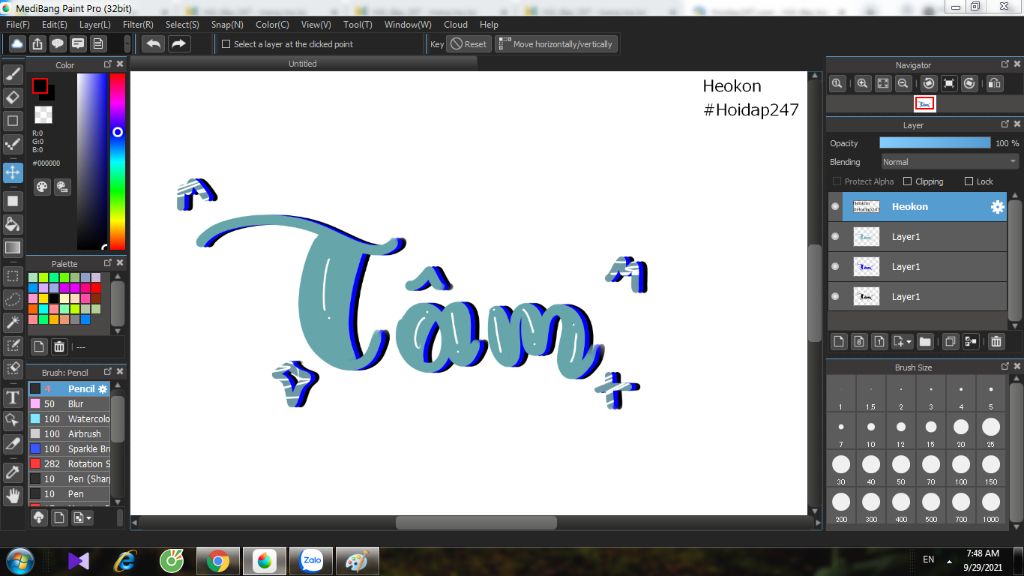Click the Reset key button

click(469, 44)
